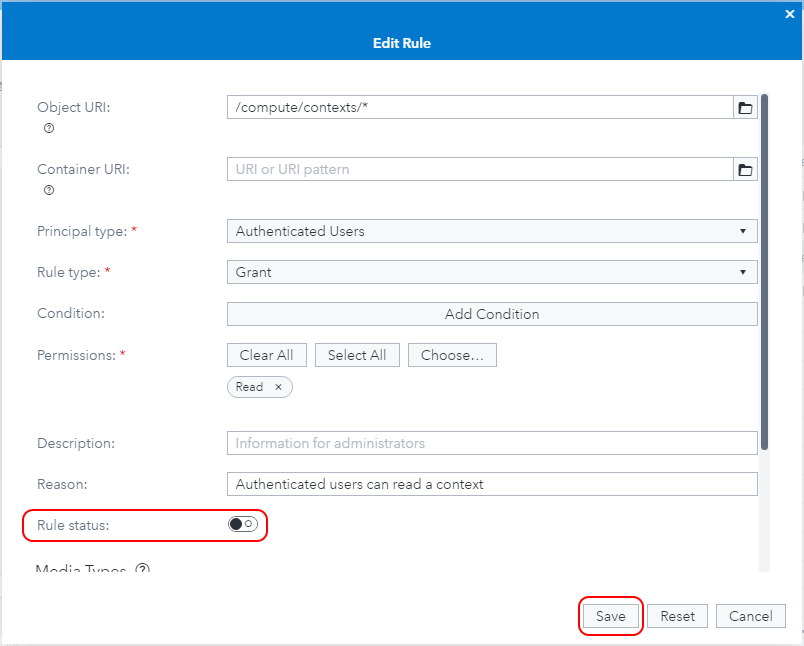Choose specific permissions via Choose dialog

click(452, 354)
